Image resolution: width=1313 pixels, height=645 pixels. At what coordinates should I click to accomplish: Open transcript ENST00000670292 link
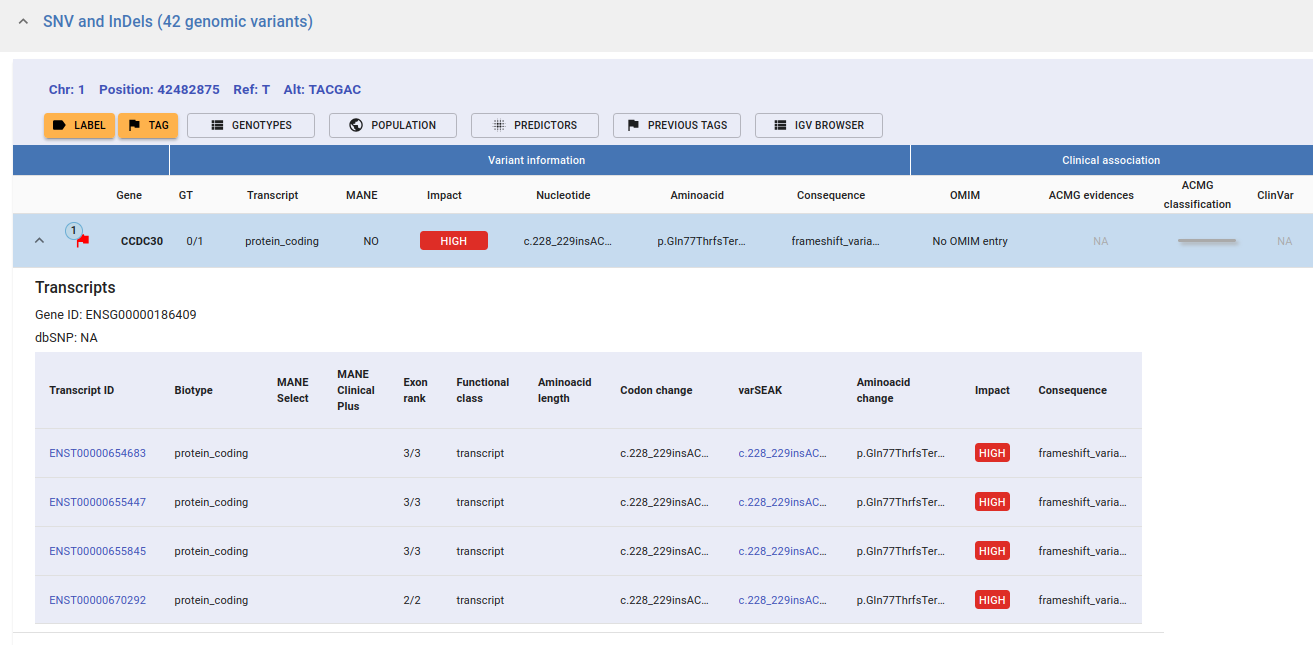point(97,600)
